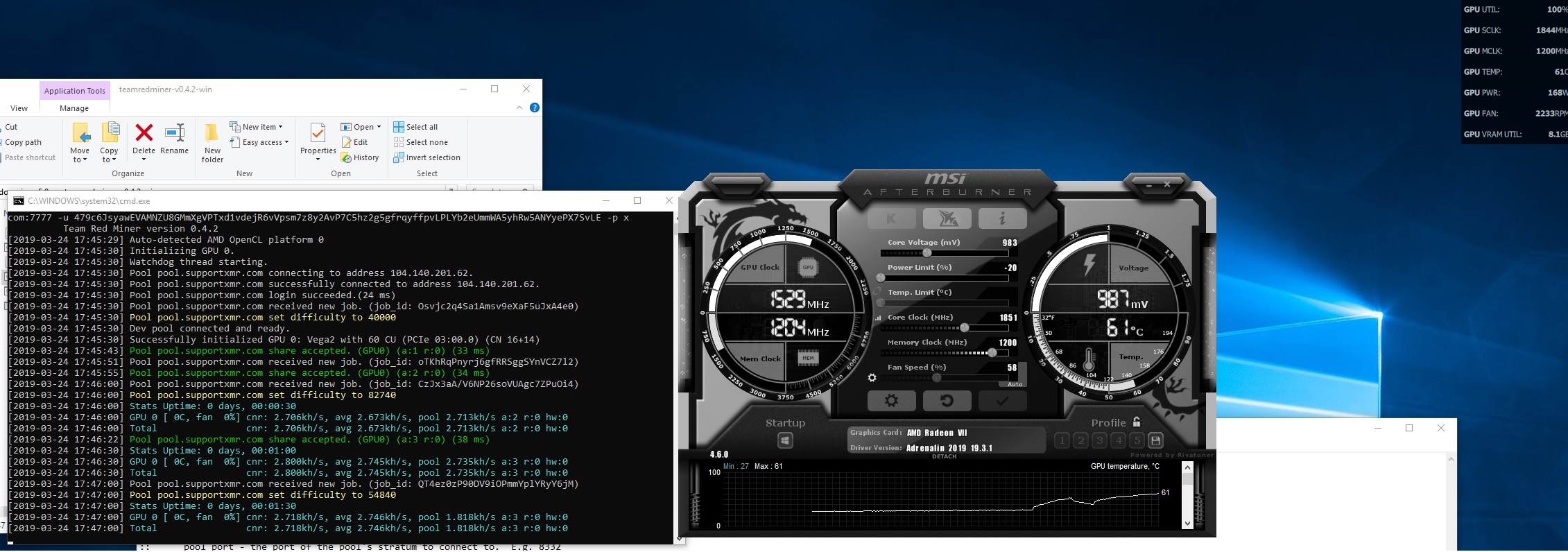Edit the Core Voltage value 983
Screen dimensions: 1568x552
tap(1010, 243)
